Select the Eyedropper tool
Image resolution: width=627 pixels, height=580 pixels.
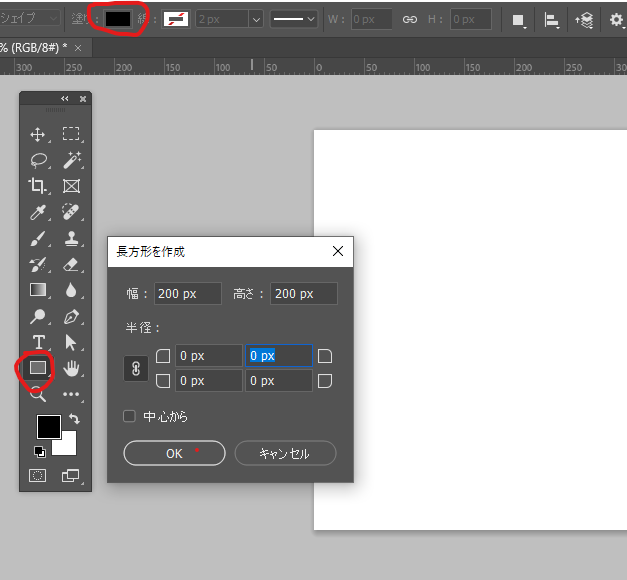point(38,212)
